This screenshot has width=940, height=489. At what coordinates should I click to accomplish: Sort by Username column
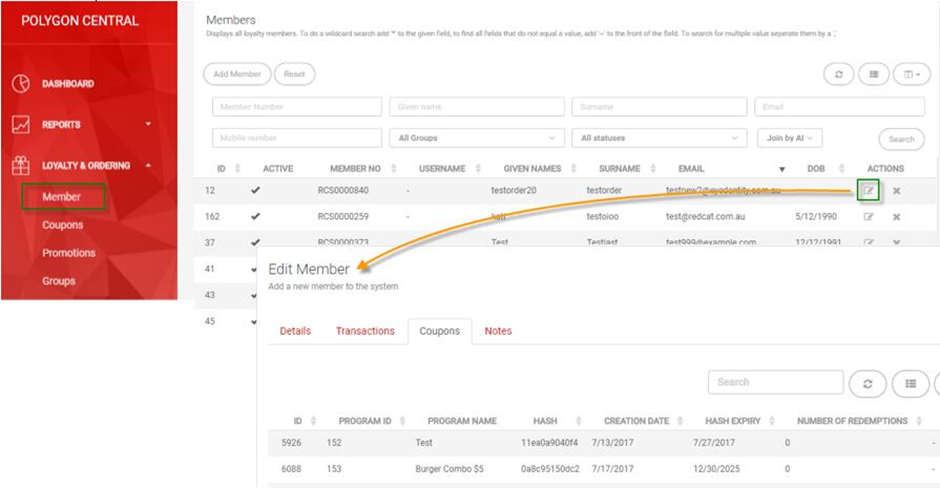click(x=478, y=169)
